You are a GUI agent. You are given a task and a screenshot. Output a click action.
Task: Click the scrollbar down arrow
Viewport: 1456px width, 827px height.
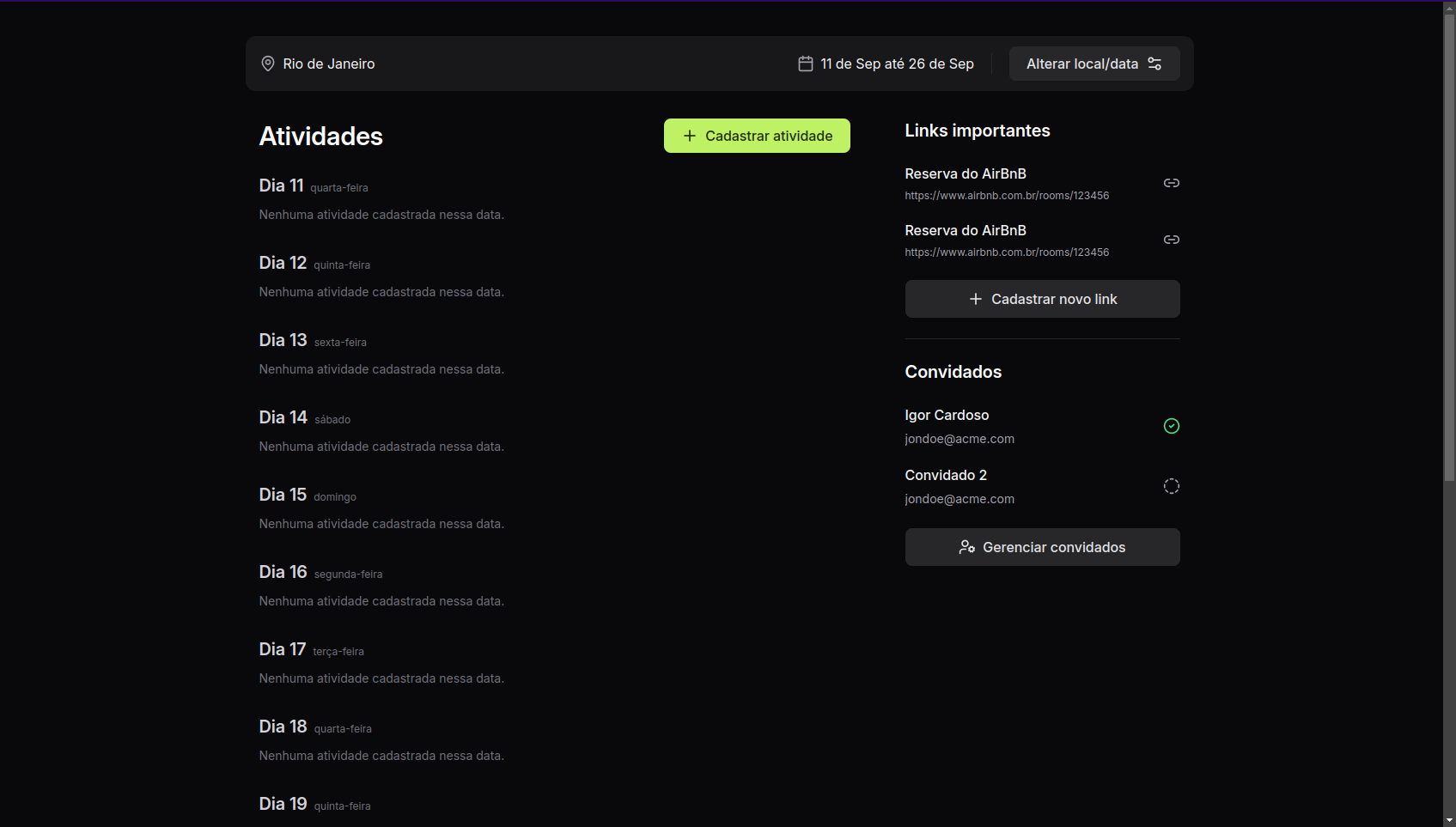click(x=1449, y=820)
